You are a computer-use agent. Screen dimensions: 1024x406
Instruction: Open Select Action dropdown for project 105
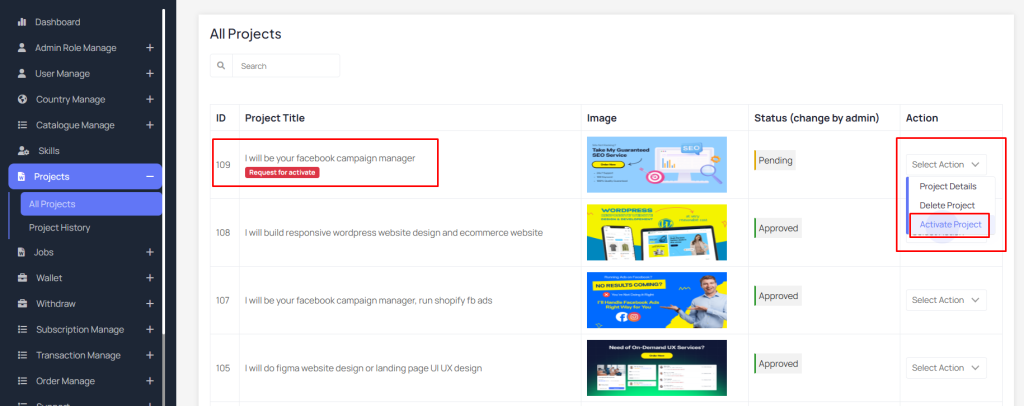pos(946,368)
